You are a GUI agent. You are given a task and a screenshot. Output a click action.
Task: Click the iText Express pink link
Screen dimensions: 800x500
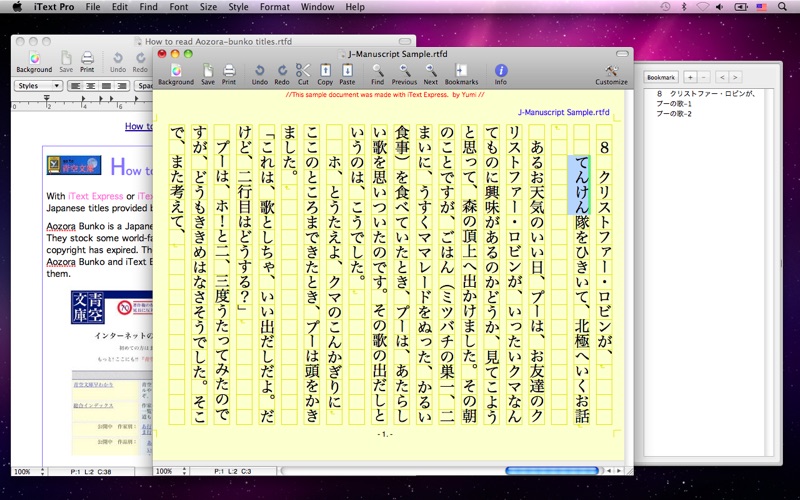(x=95, y=196)
